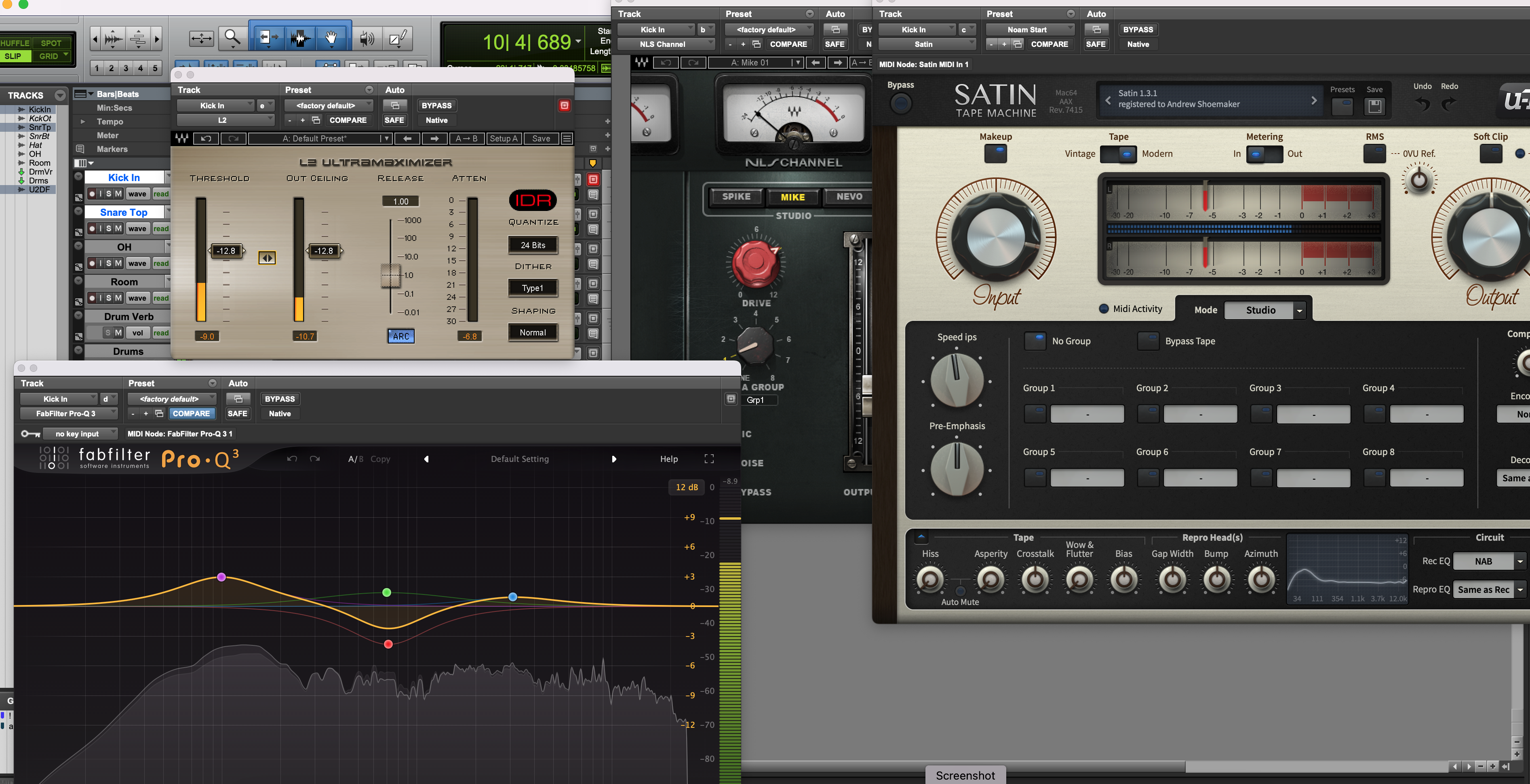Click COMPARE in Pro-Q 3 window
This screenshot has height=784, width=1530.
191,413
